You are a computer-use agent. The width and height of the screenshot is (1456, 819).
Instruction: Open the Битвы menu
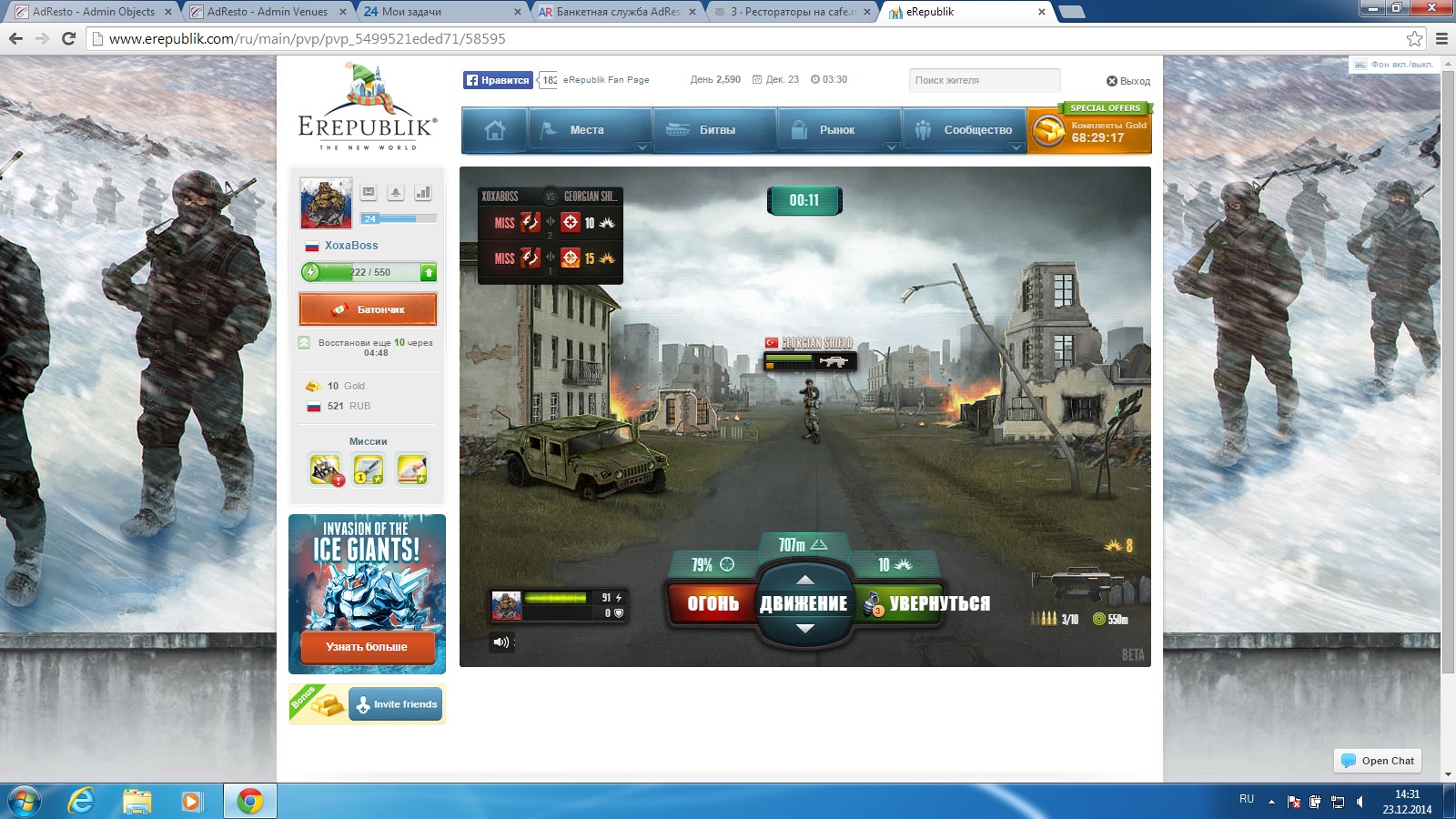click(x=715, y=130)
